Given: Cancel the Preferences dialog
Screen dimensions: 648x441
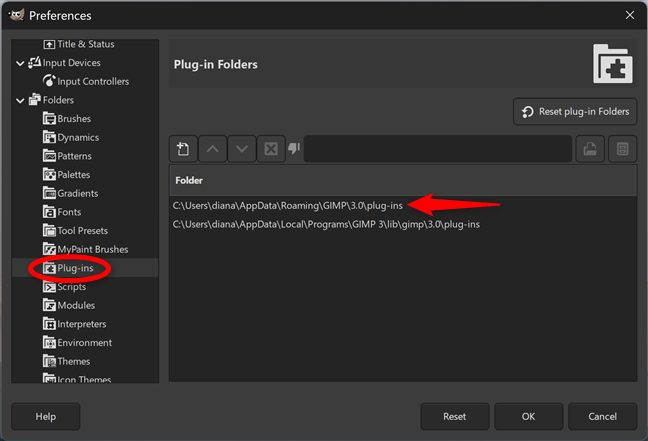Looking at the screenshot, I should click(603, 417).
